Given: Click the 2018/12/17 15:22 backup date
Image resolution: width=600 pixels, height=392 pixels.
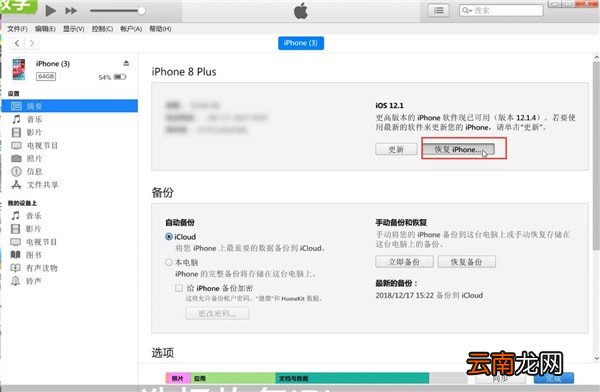Looking at the screenshot, I should (404, 295).
